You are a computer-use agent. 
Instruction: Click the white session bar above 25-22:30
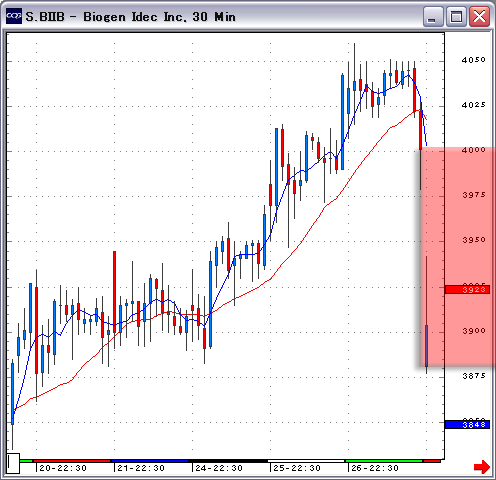306,461
